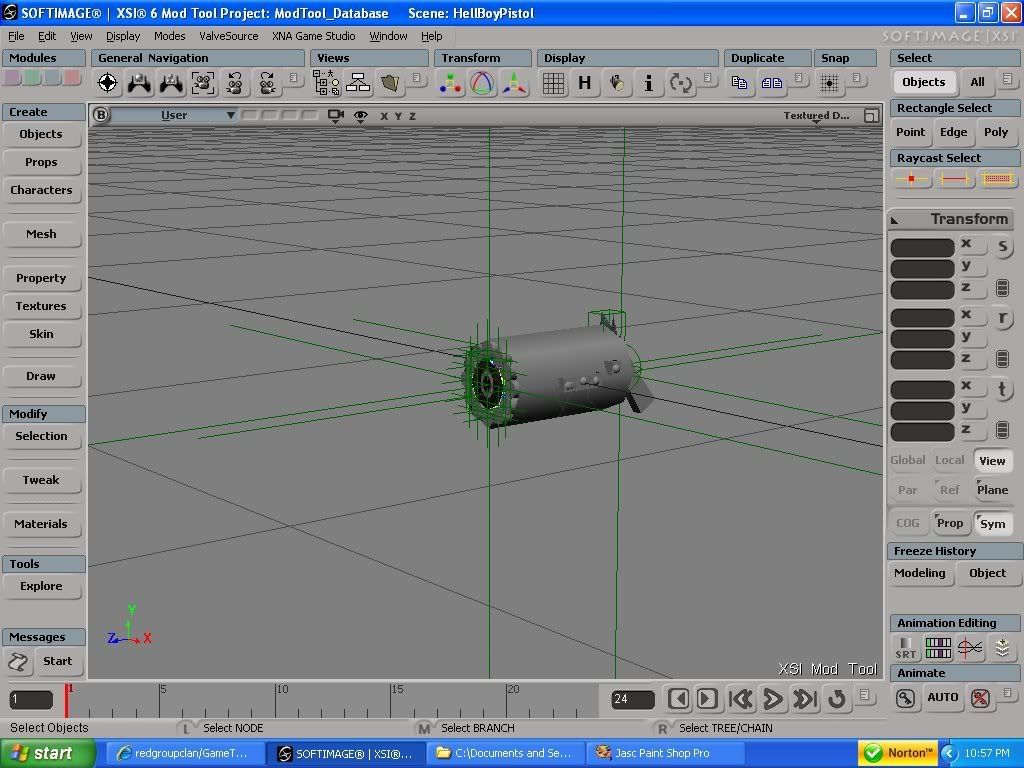This screenshot has width=1024, height=768.
Task: Open the Objects create menu
Action: tap(41, 134)
